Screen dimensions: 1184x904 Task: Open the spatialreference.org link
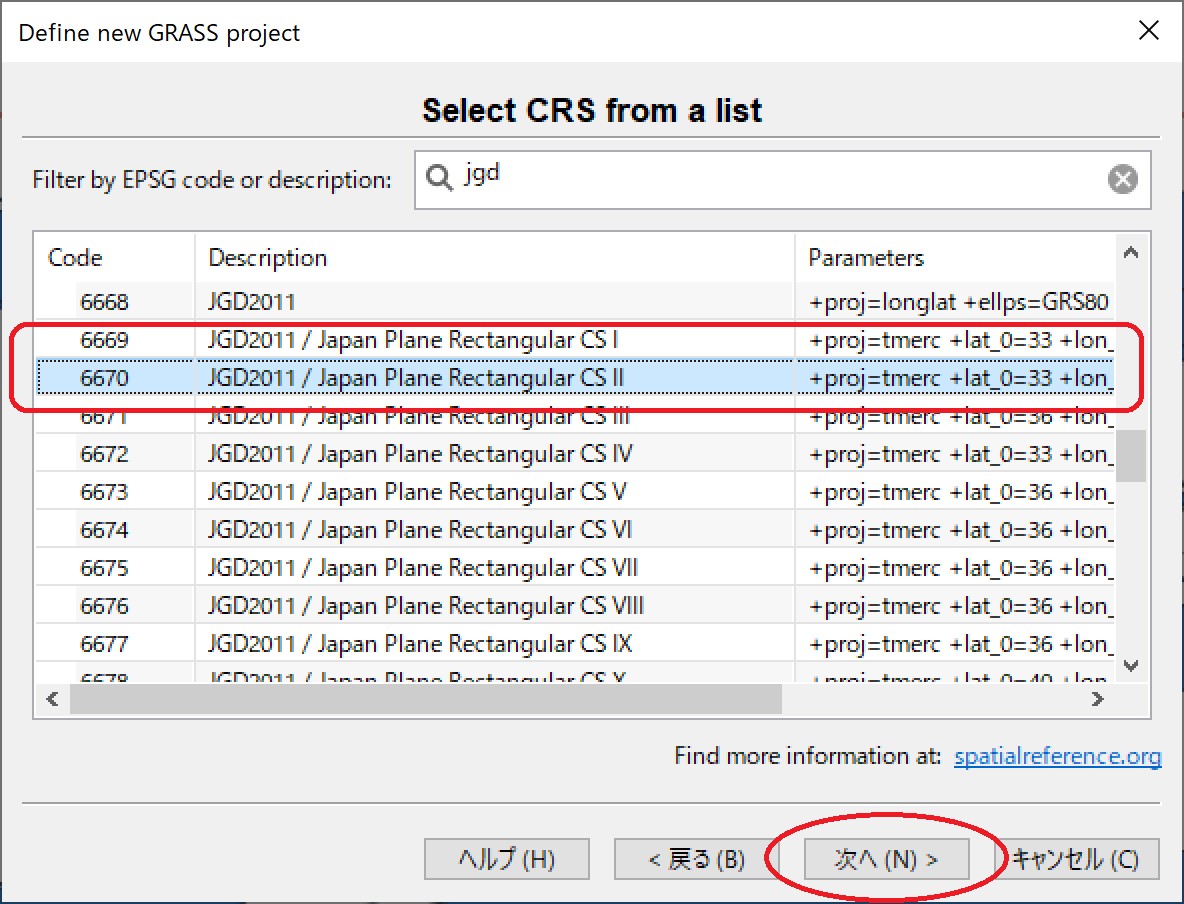(1057, 756)
